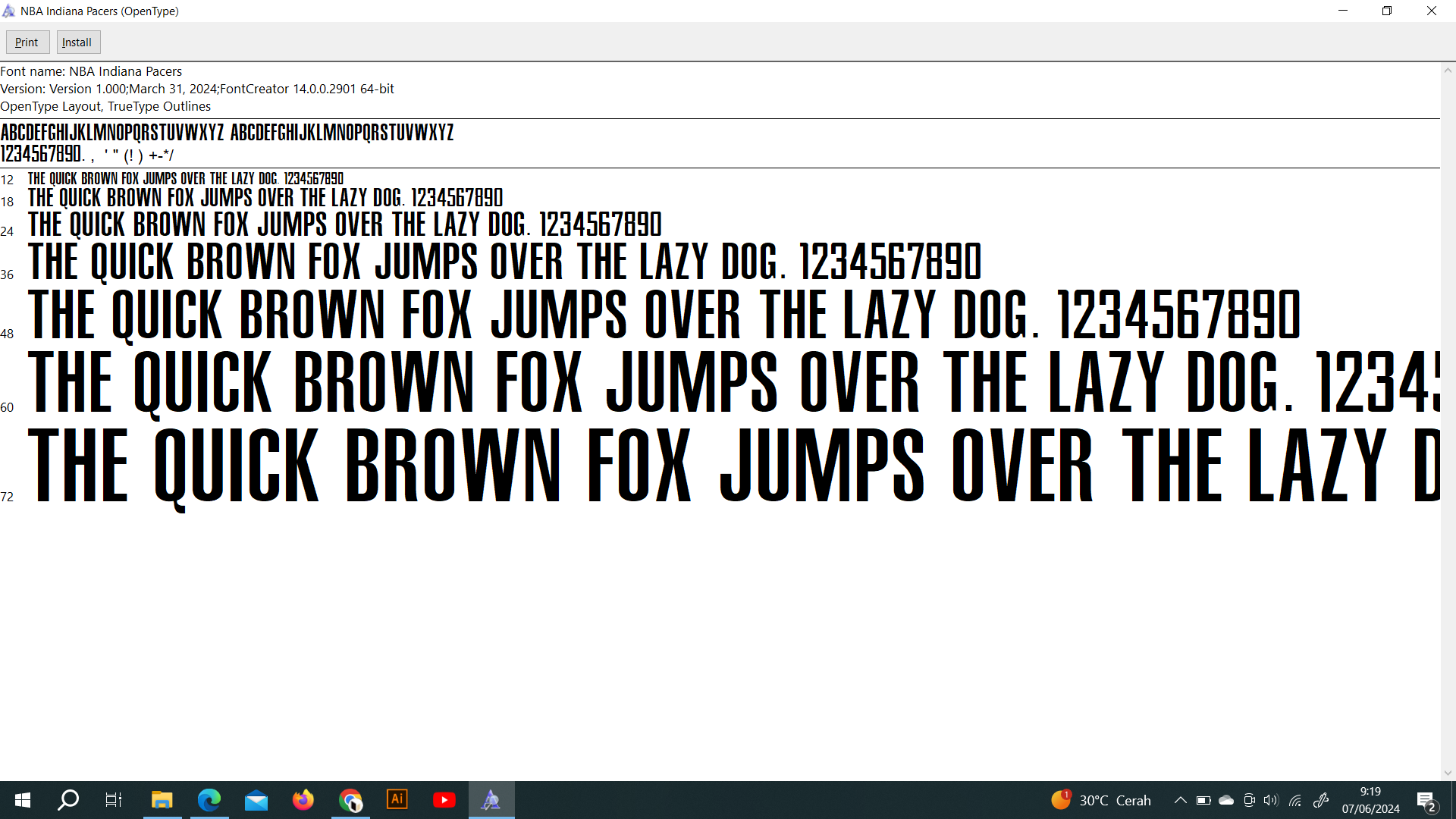Open the notification action center
Viewport: 1456px width, 819px height.
[x=1426, y=801]
